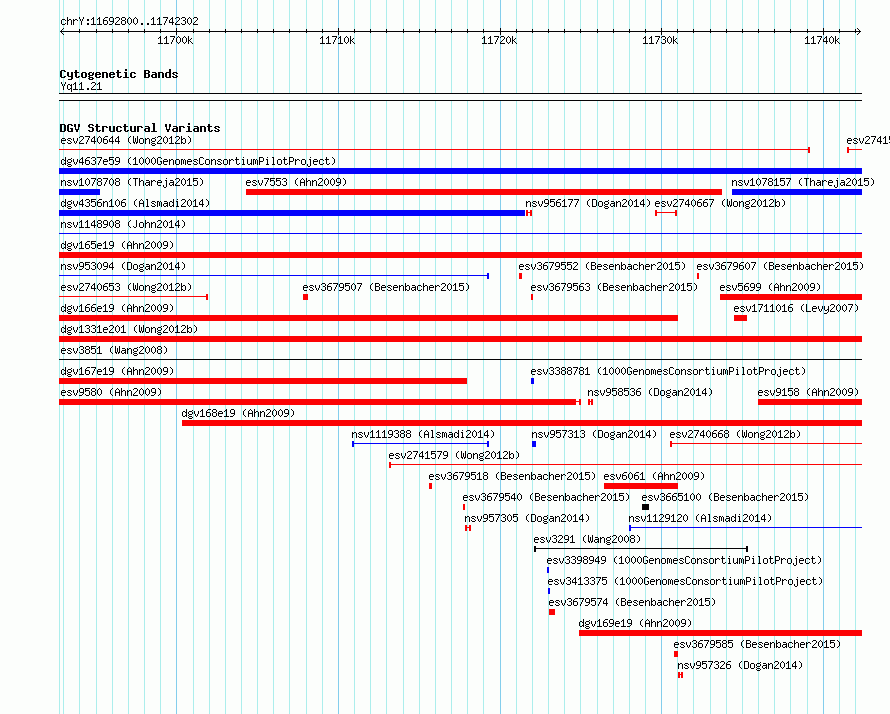Click the dgv165e19 (Ahn2009) label
The image size is (890, 714).
pos(117,245)
